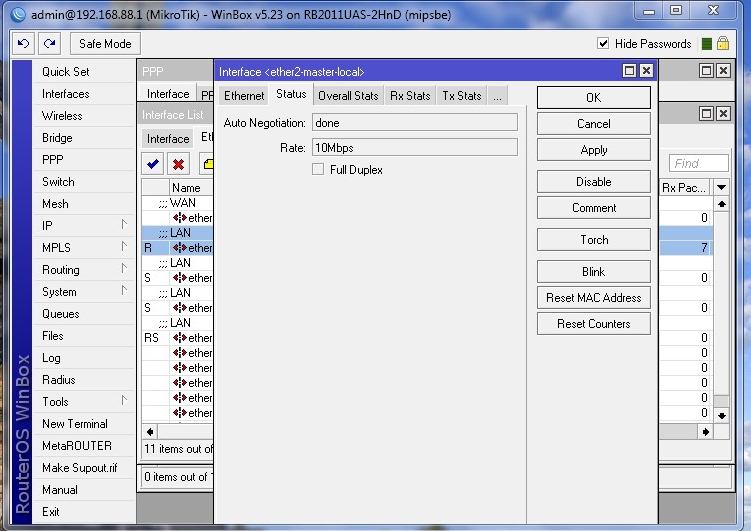Click the Redo arrow icon
Screen dimensions: 751x531
point(49,44)
